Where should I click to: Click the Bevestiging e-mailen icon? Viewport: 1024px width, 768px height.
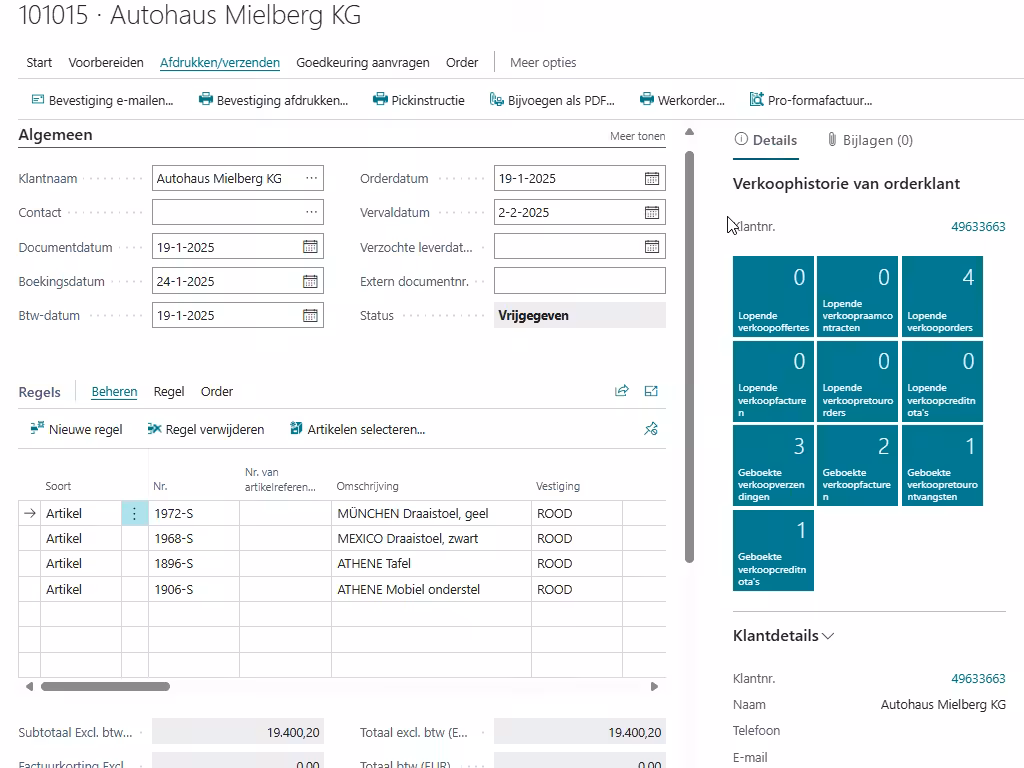38,100
